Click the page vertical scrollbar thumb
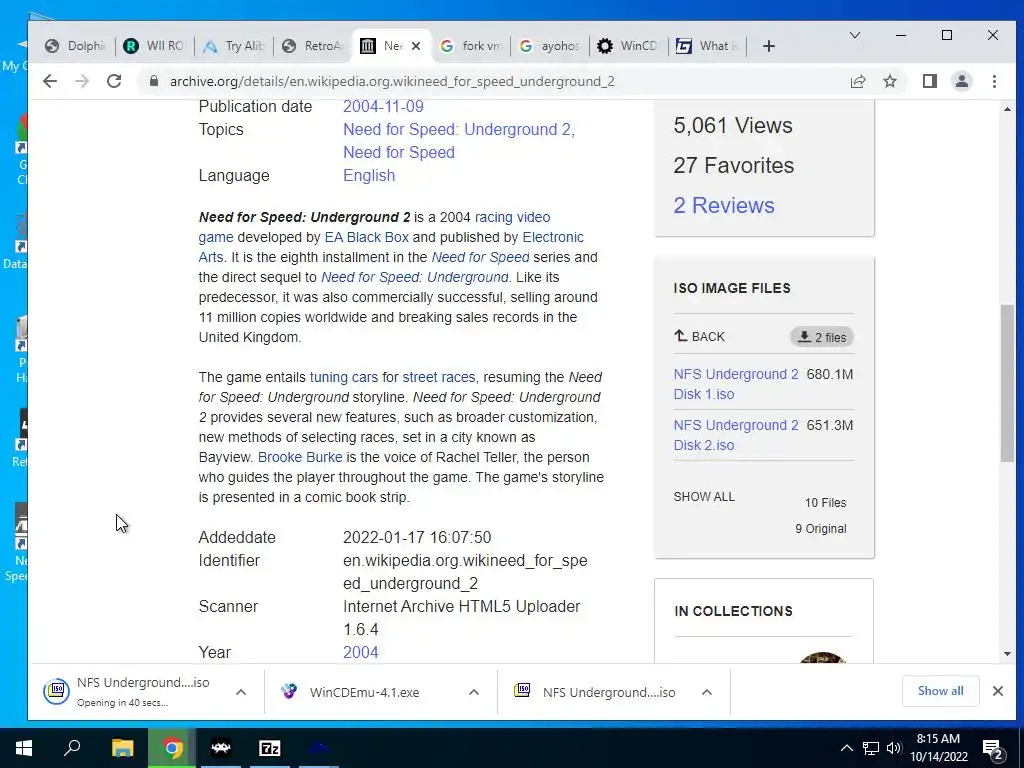This screenshot has width=1024, height=768. [1007, 383]
